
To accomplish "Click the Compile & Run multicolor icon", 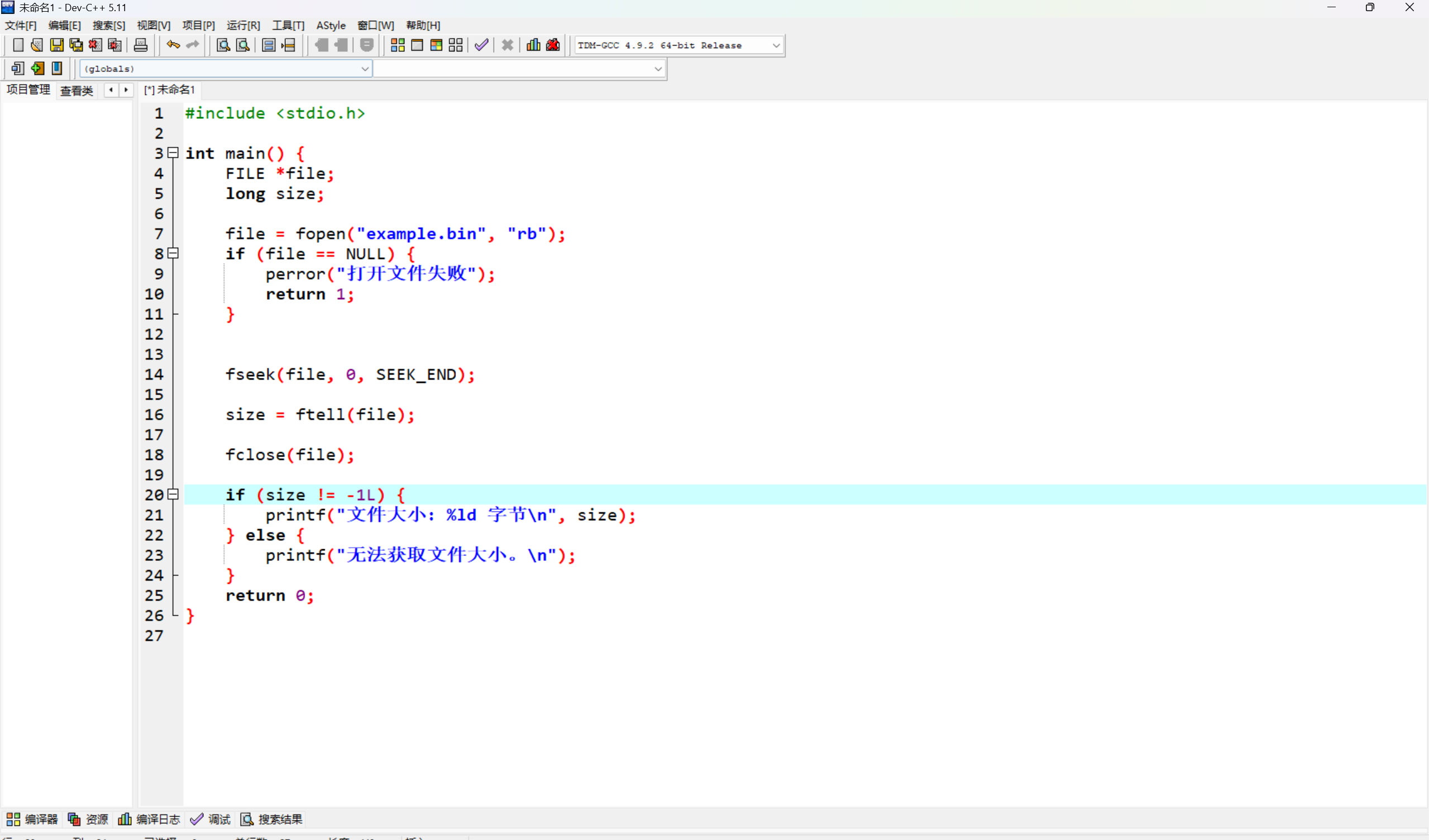I will point(436,45).
